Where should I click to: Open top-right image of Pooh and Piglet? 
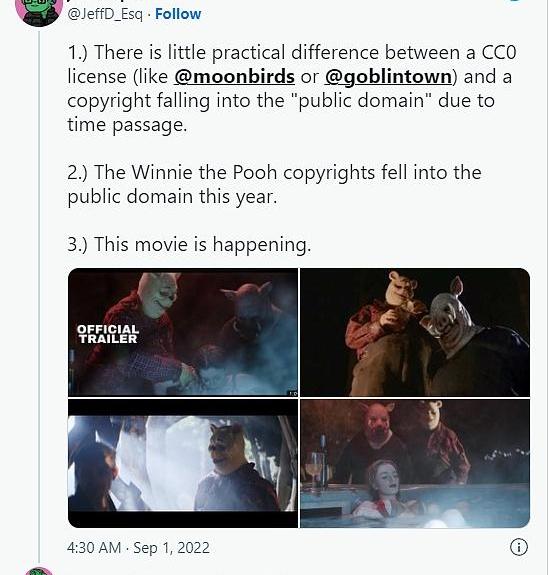(415, 332)
